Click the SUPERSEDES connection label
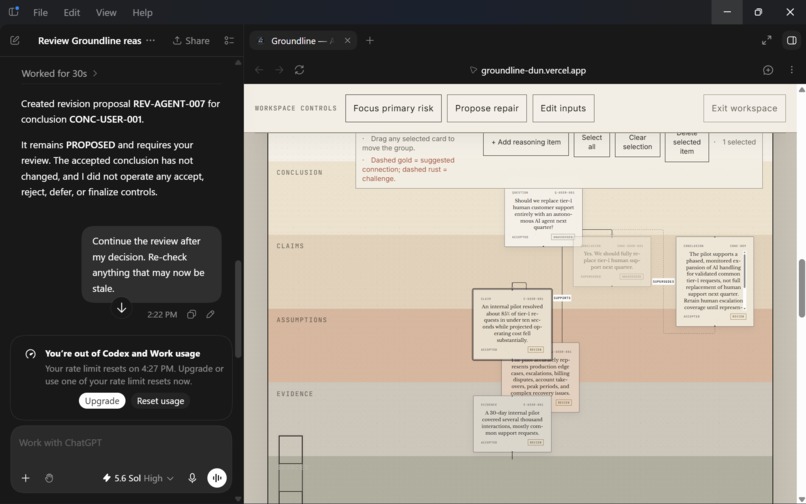The image size is (806, 504). coord(663,282)
